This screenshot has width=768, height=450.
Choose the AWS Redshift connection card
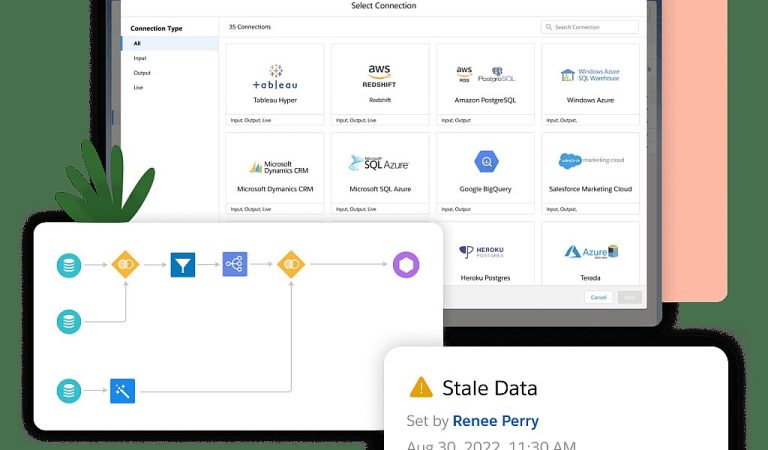click(x=380, y=84)
